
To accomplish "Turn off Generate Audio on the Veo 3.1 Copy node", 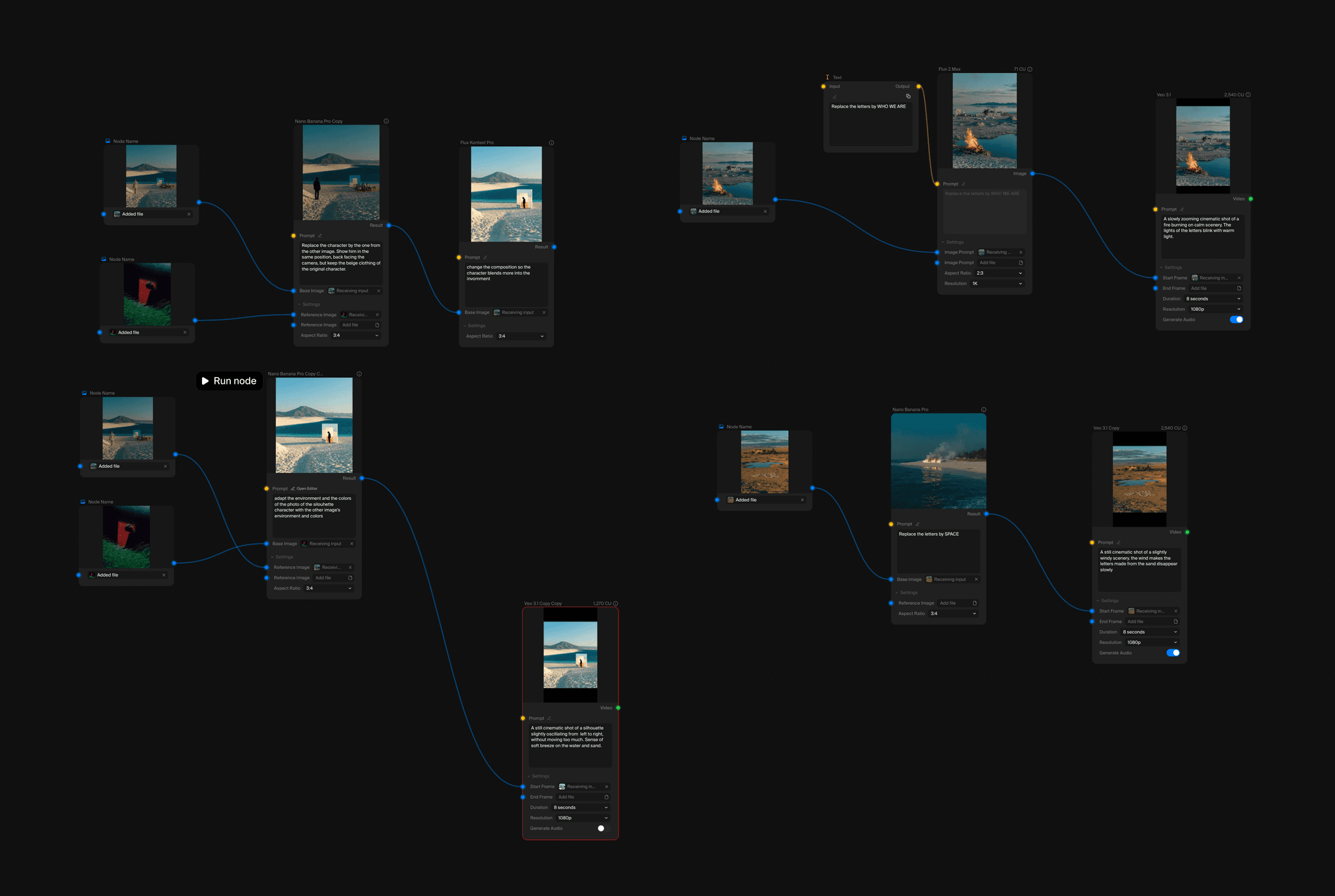I will (1173, 652).
